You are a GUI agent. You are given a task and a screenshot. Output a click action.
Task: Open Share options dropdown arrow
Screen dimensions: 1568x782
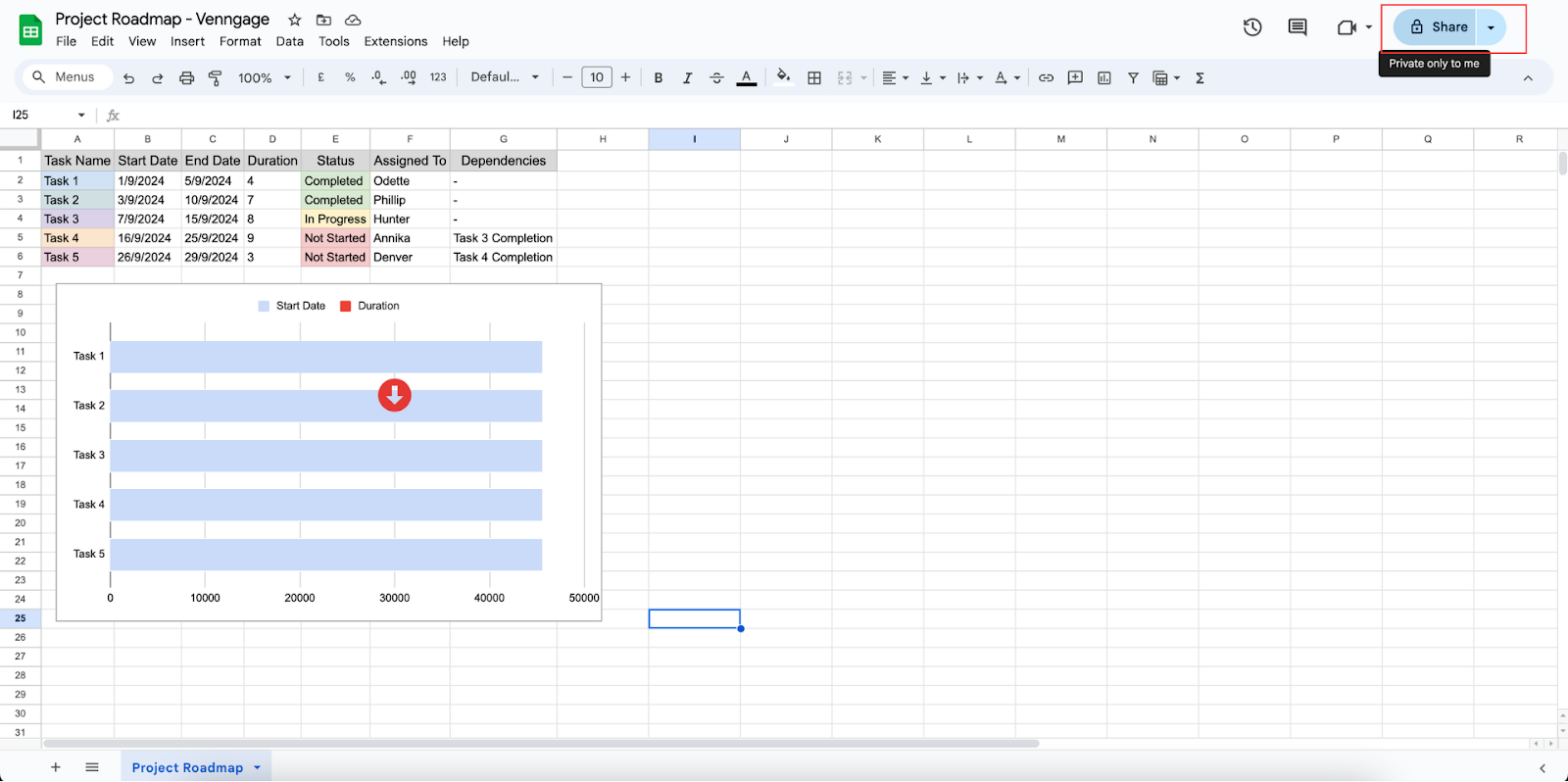click(x=1491, y=27)
